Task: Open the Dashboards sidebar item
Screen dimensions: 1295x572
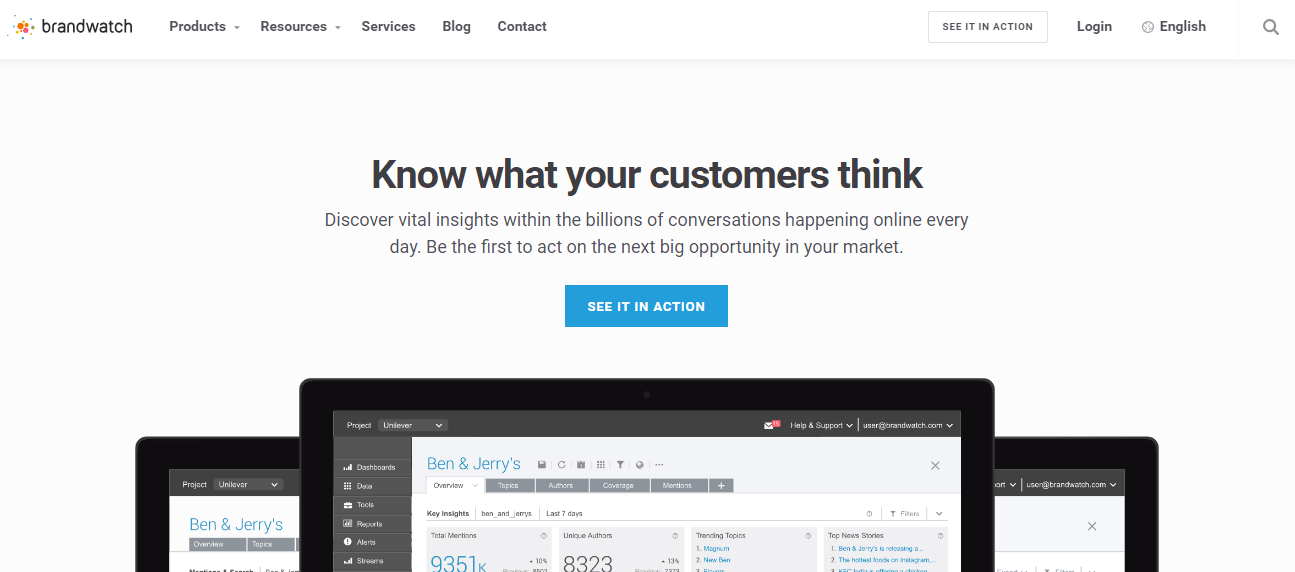Action: click(372, 467)
